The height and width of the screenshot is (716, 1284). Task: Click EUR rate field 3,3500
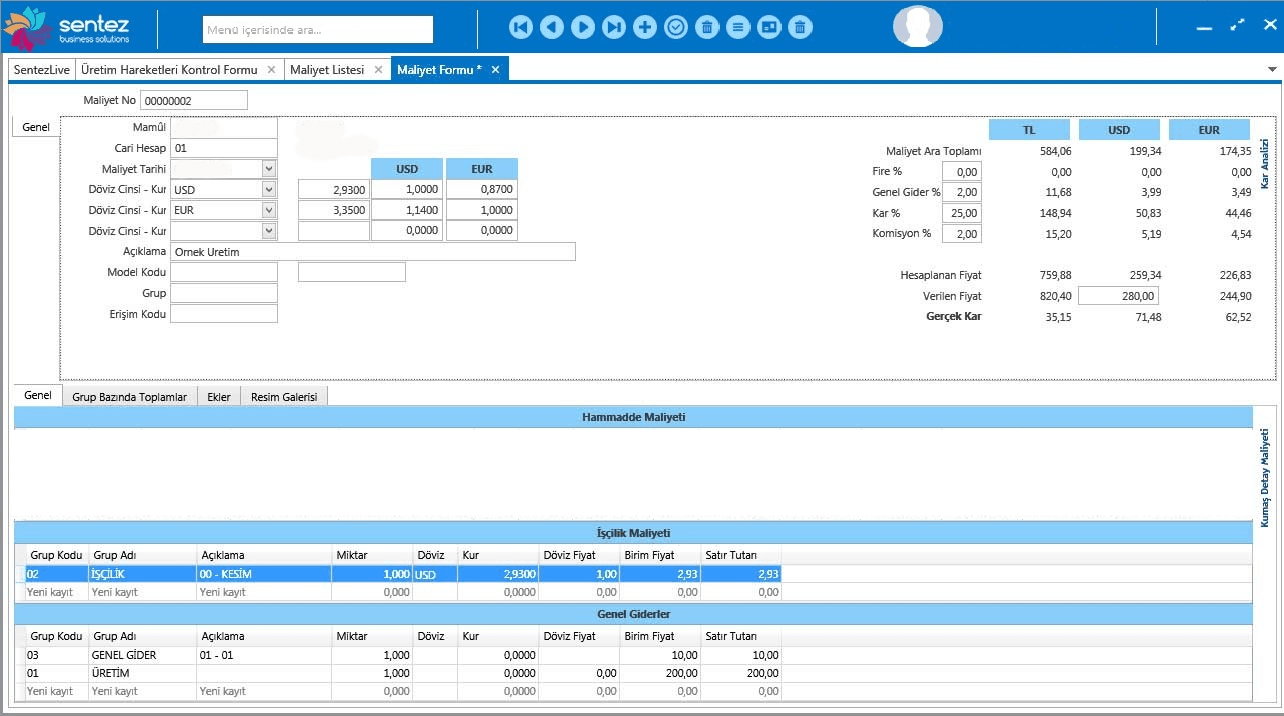click(x=333, y=210)
